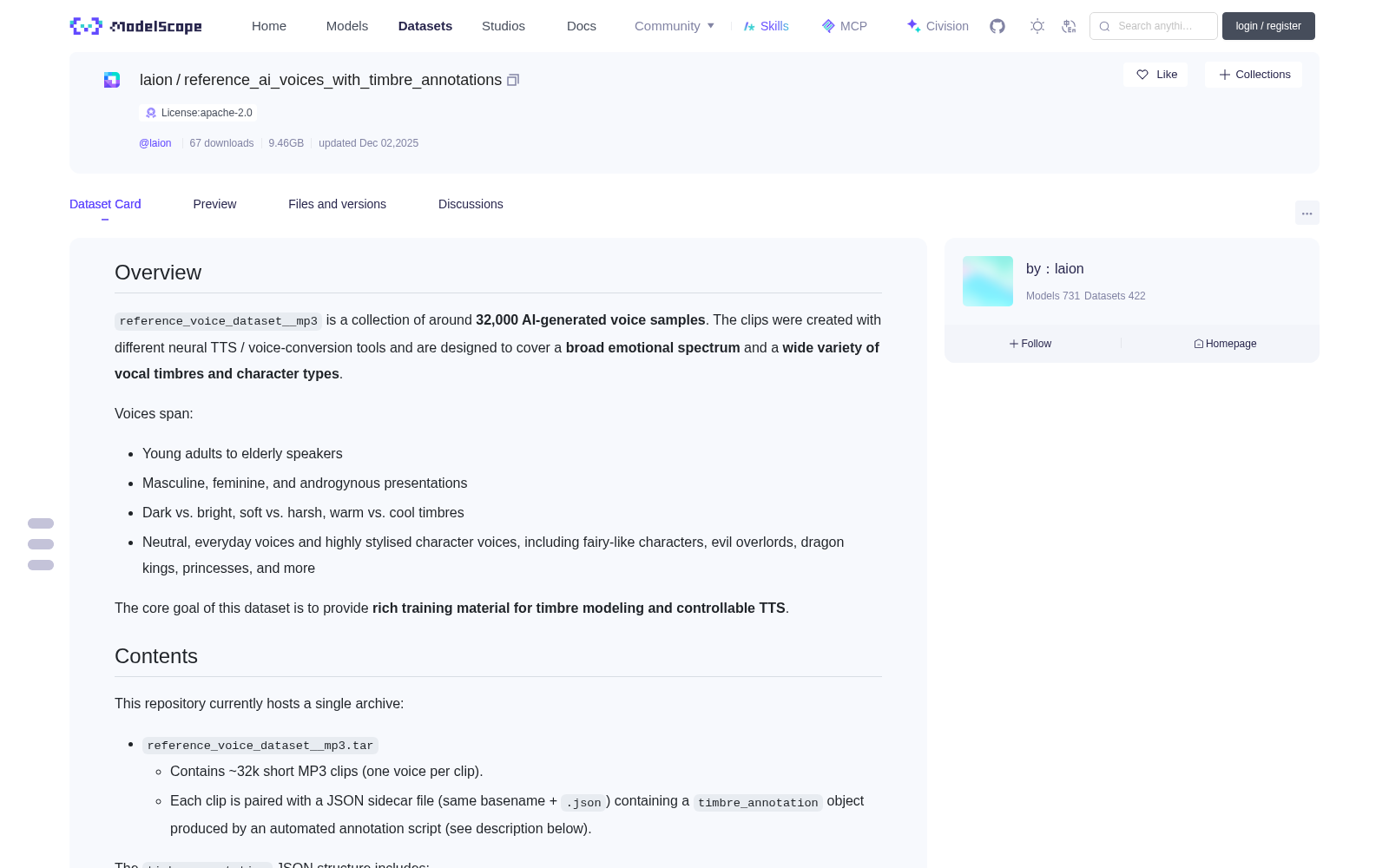The width and height of the screenshot is (1389, 868).
Task: Click the laion gradient avatar thumbnail
Action: (x=988, y=281)
